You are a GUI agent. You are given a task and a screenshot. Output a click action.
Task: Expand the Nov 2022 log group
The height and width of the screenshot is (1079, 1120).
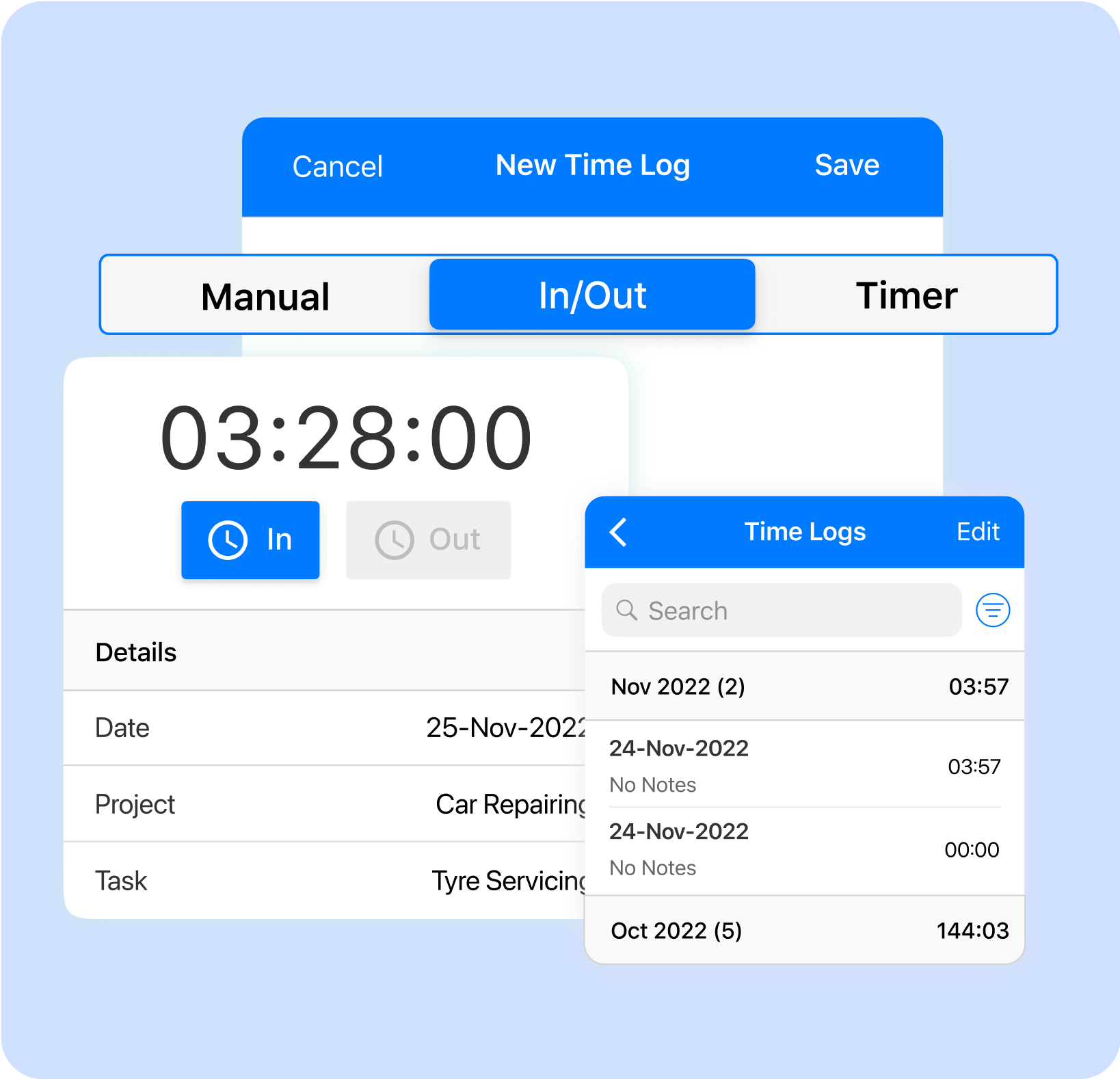804,687
